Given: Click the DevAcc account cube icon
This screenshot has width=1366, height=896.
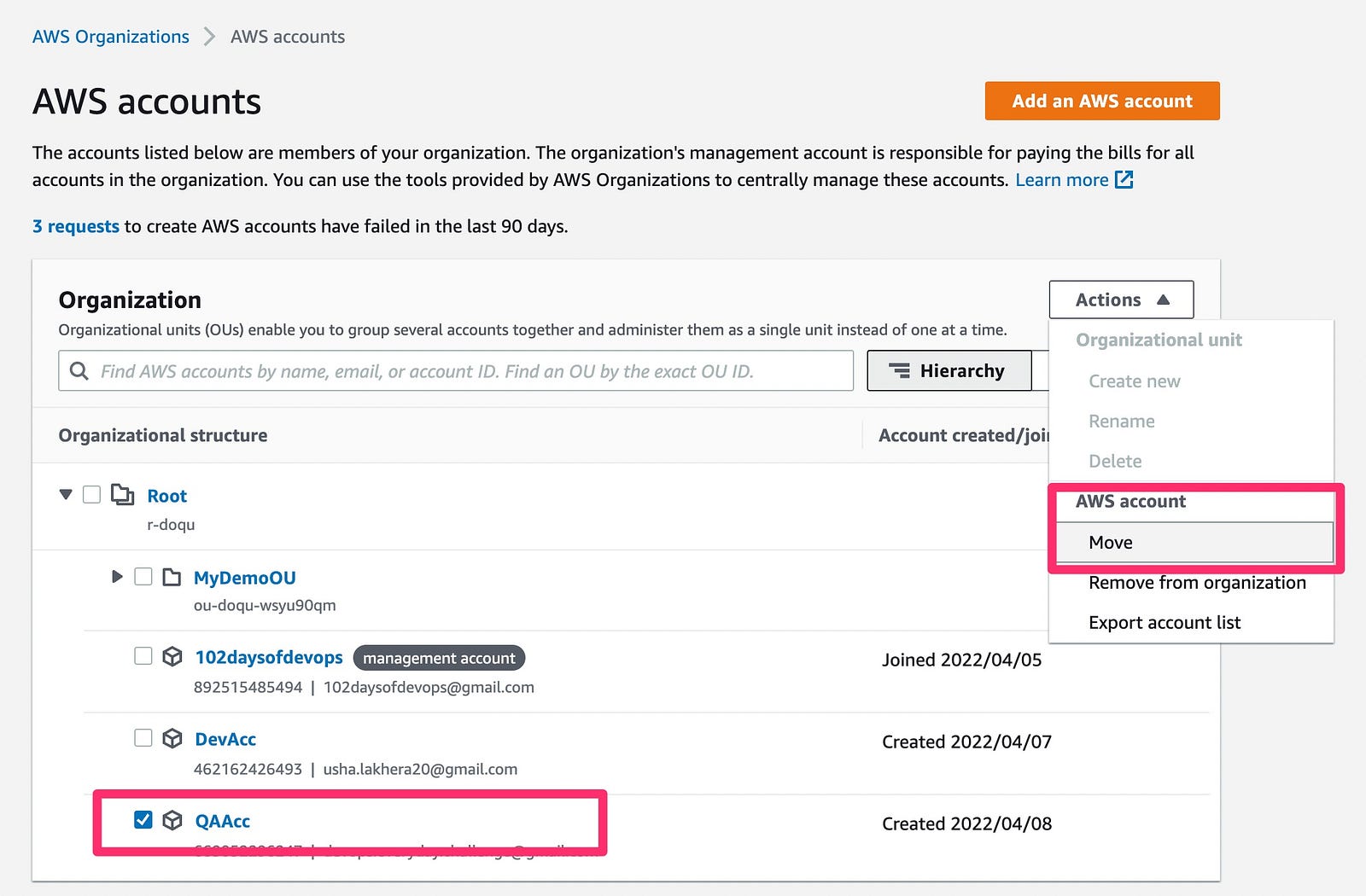Looking at the screenshot, I should click(x=172, y=738).
